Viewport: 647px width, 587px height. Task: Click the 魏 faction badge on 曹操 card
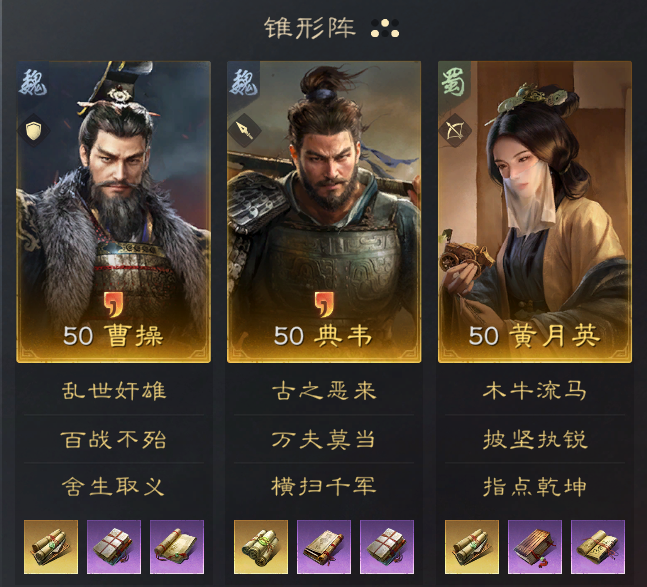tap(33, 82)
